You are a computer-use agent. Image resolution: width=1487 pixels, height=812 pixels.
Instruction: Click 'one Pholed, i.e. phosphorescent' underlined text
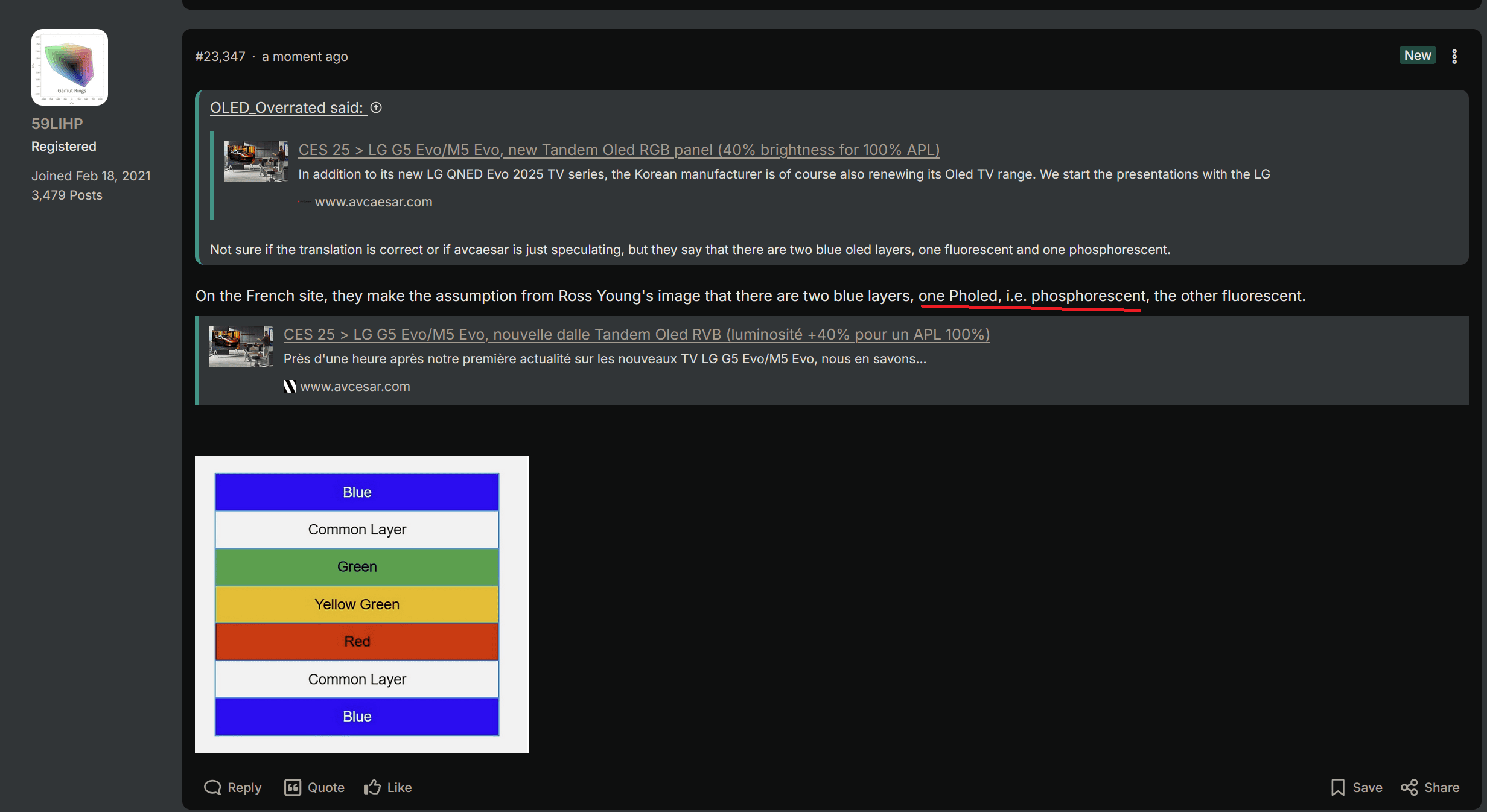[x=1032, y=296]
